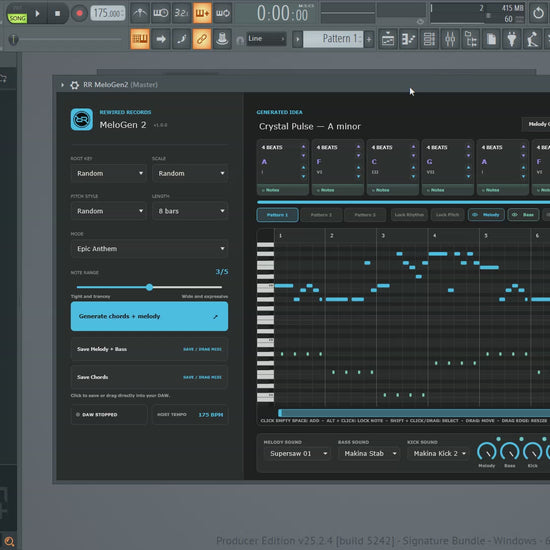Click the Note Range slider handle

click(149, 287)
